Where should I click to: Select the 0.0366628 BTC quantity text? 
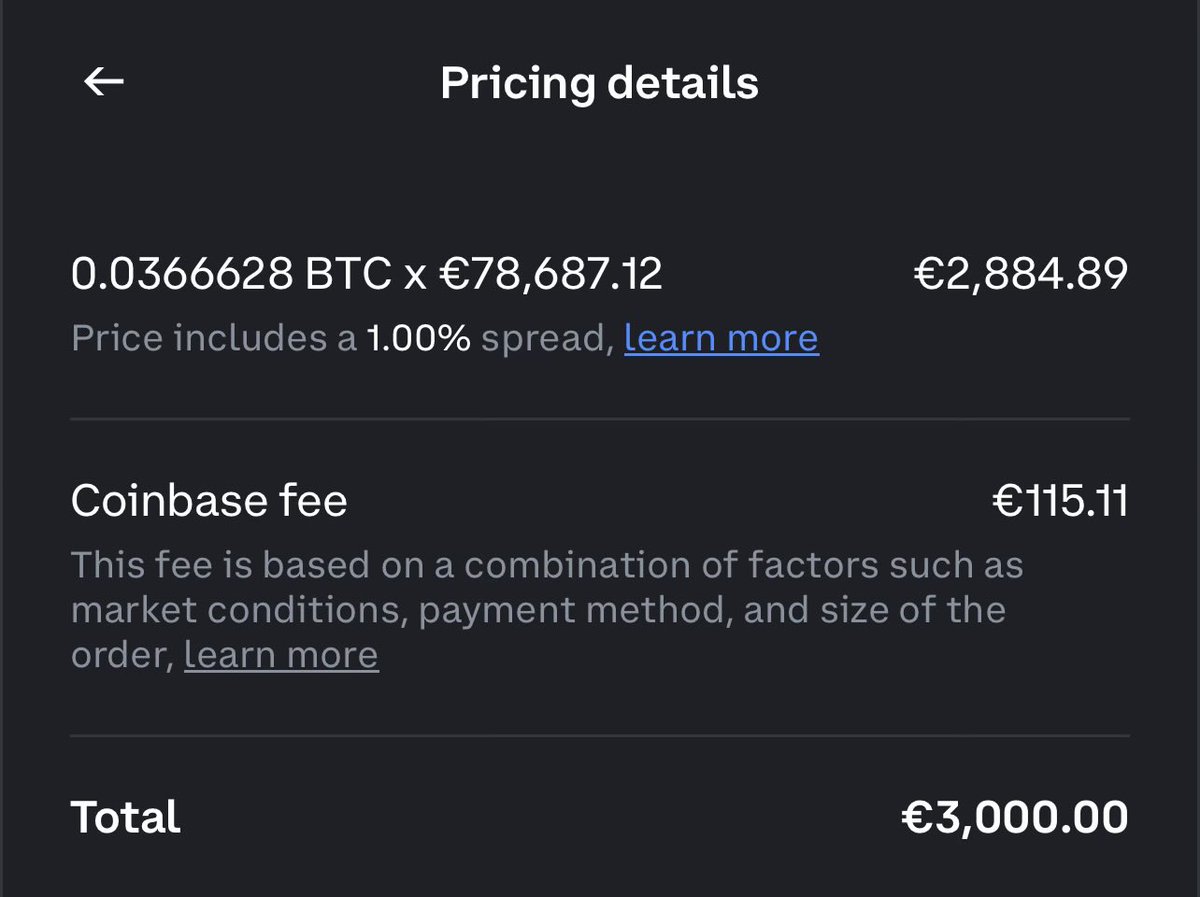pos(231,273)
